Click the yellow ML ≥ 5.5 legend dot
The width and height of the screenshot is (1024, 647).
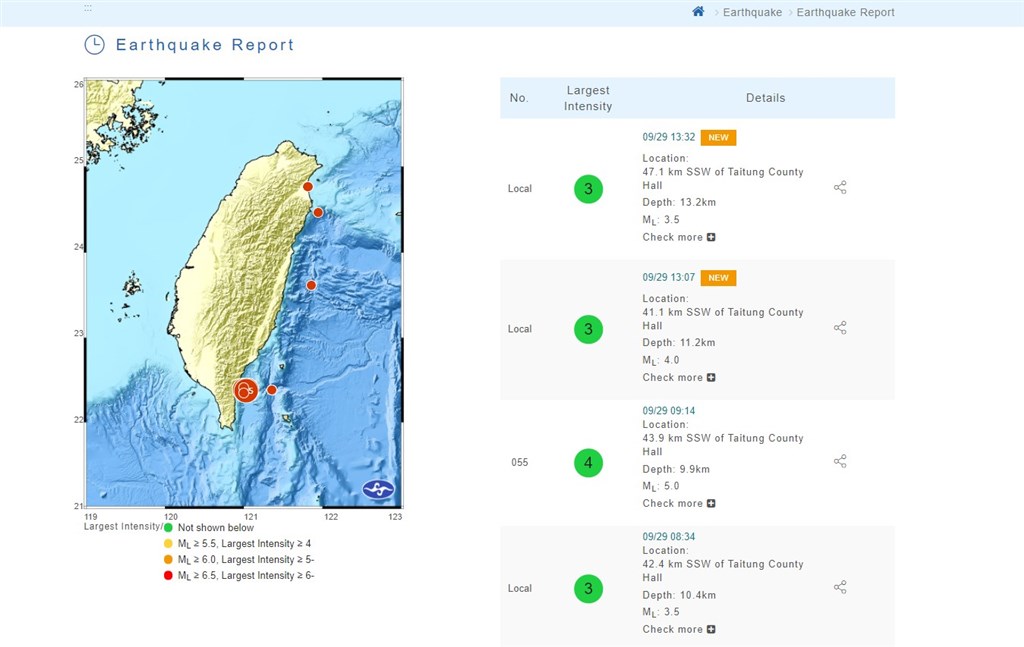point(168,543)
